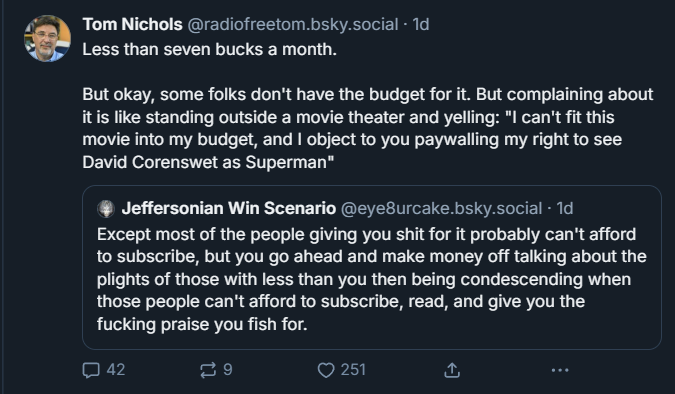
Task: Open Tom Nichols' profile picture
Action: tap(47, 38)
